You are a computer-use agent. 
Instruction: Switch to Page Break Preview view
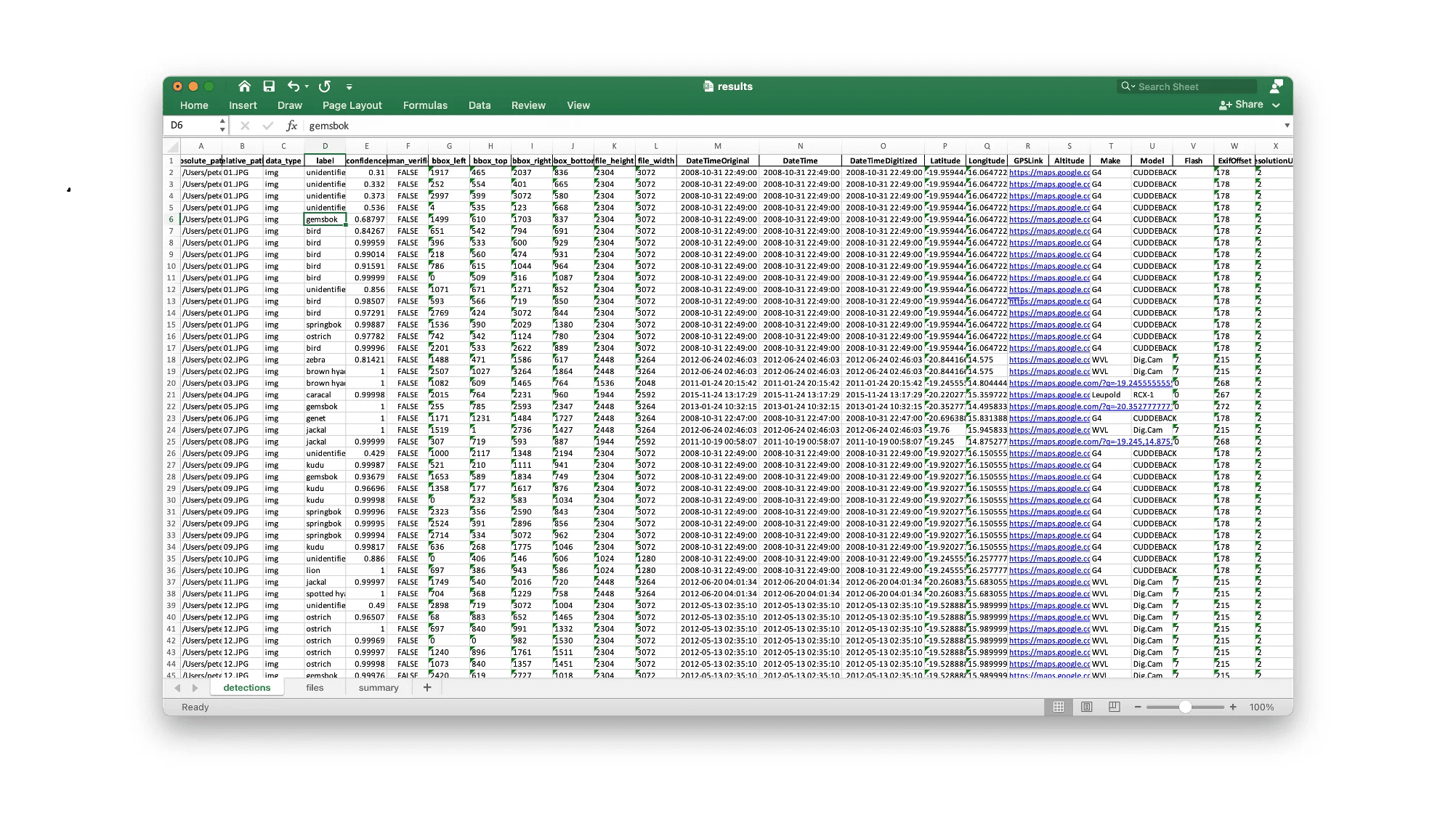tap(1114, 707)
